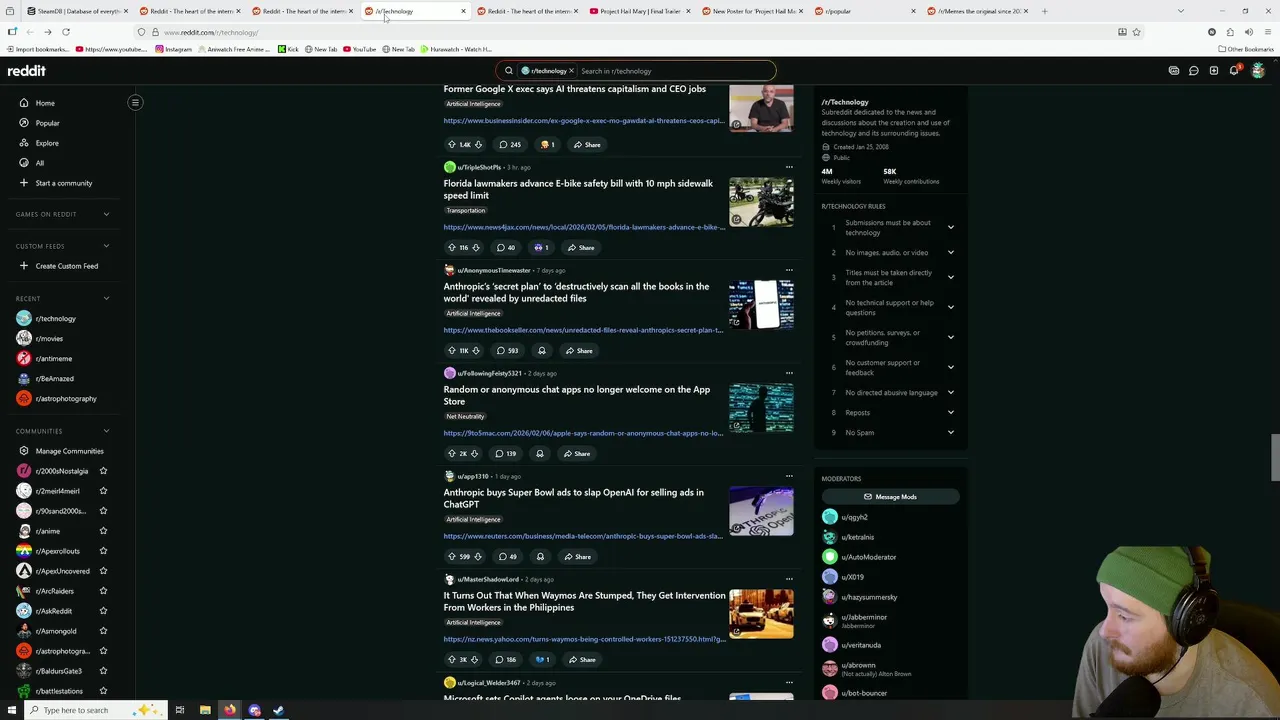Open the Home feed in sidebar

pos(45,103)
